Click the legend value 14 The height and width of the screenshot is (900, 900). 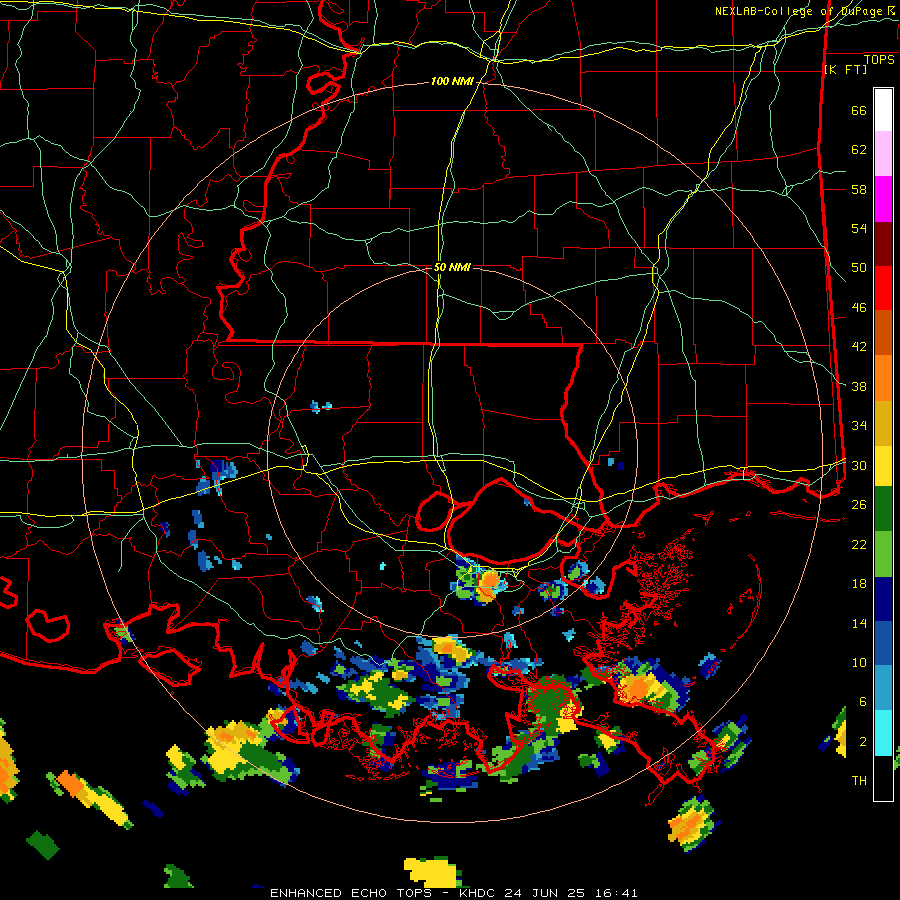pos(859,623)
